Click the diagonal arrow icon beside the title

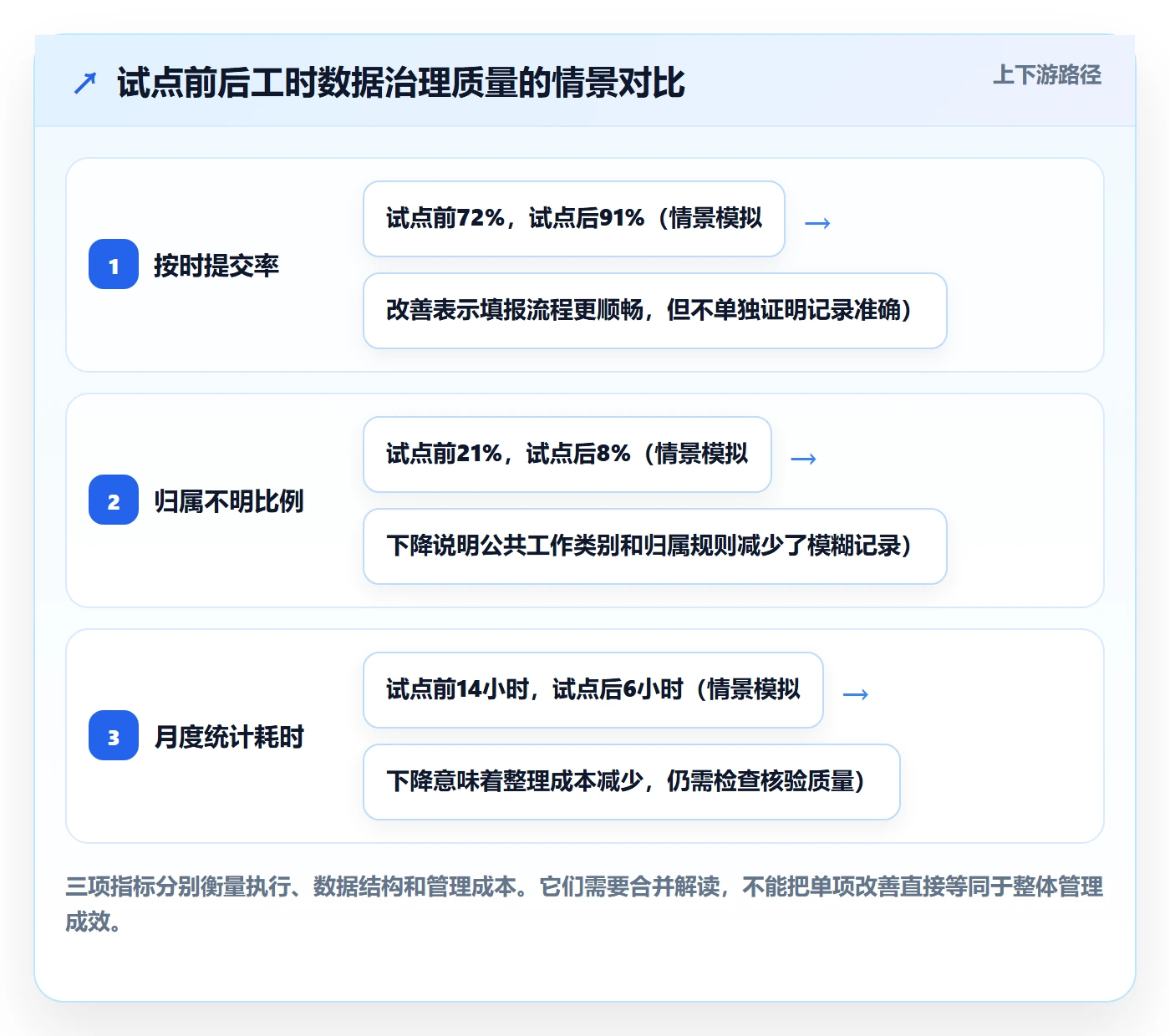(85, 83)
